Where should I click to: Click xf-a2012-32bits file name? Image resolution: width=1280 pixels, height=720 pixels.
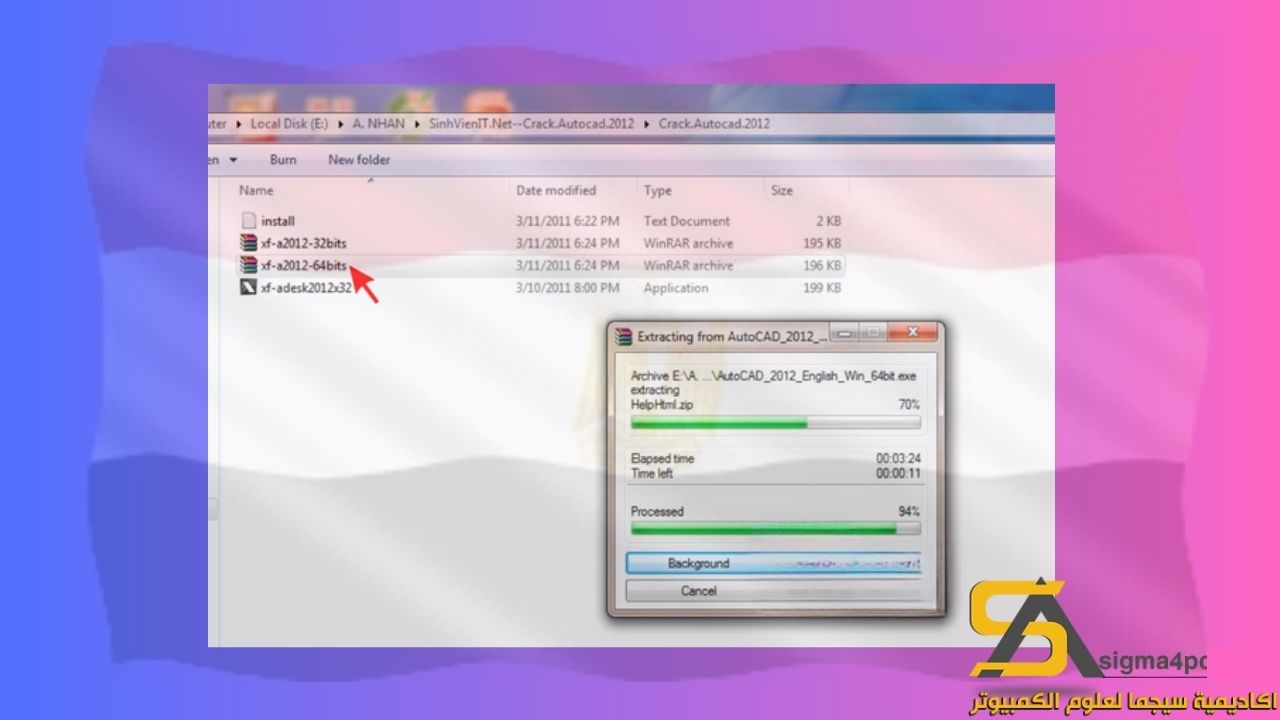coord(304,243)
